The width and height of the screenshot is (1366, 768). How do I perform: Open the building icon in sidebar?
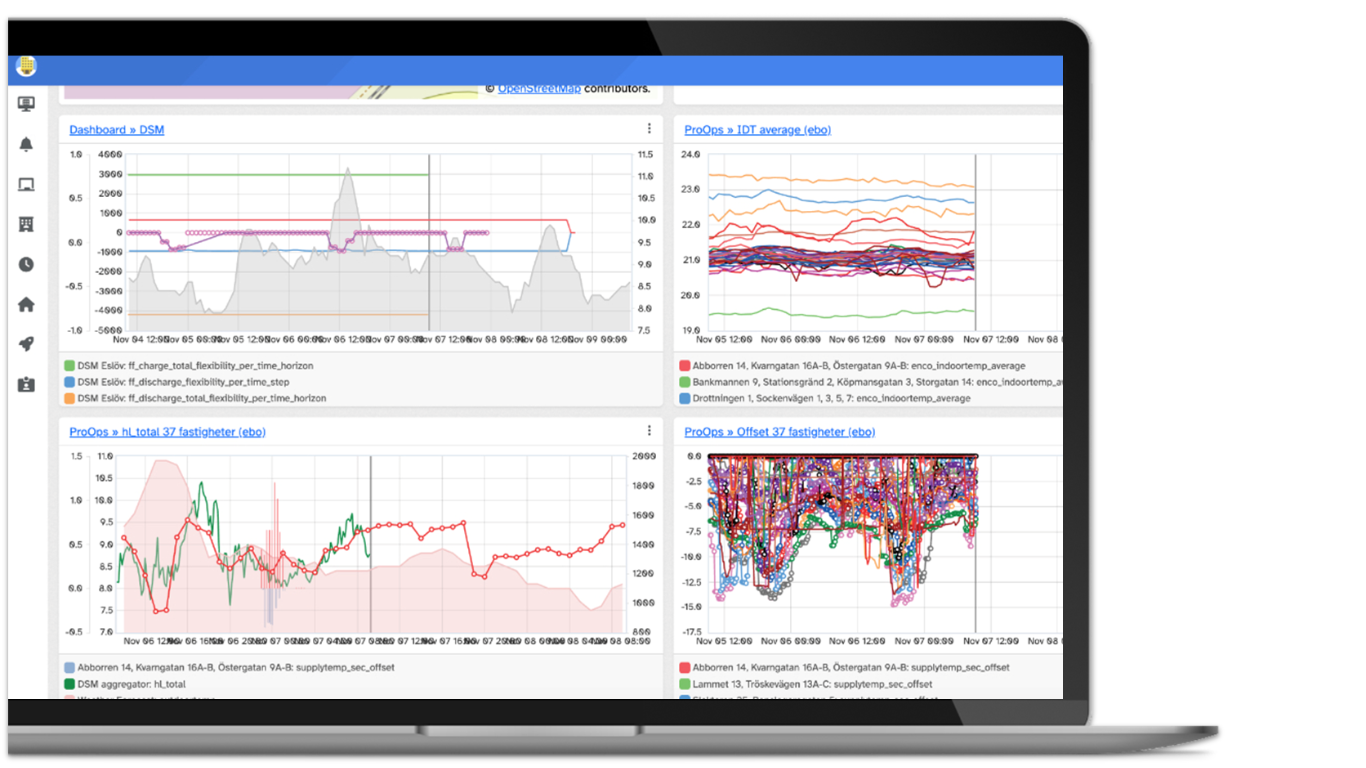(26, 224)
